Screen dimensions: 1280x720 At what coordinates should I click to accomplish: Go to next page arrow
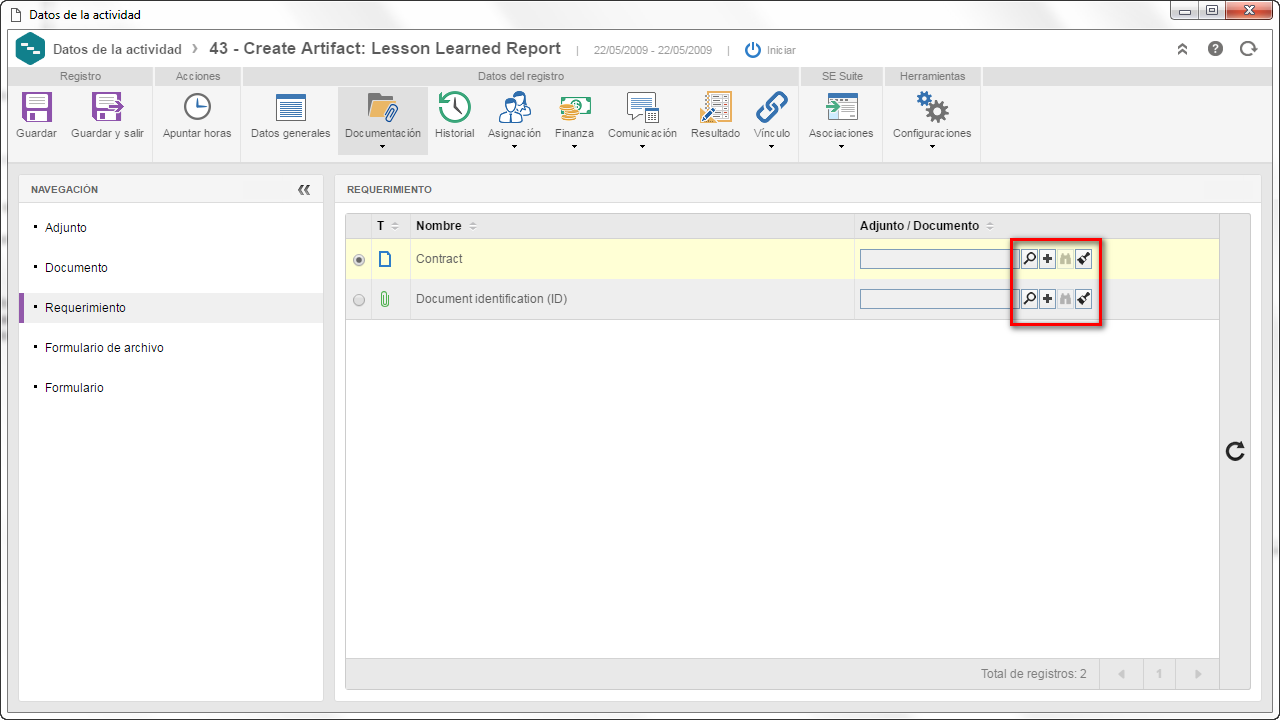1197,674
